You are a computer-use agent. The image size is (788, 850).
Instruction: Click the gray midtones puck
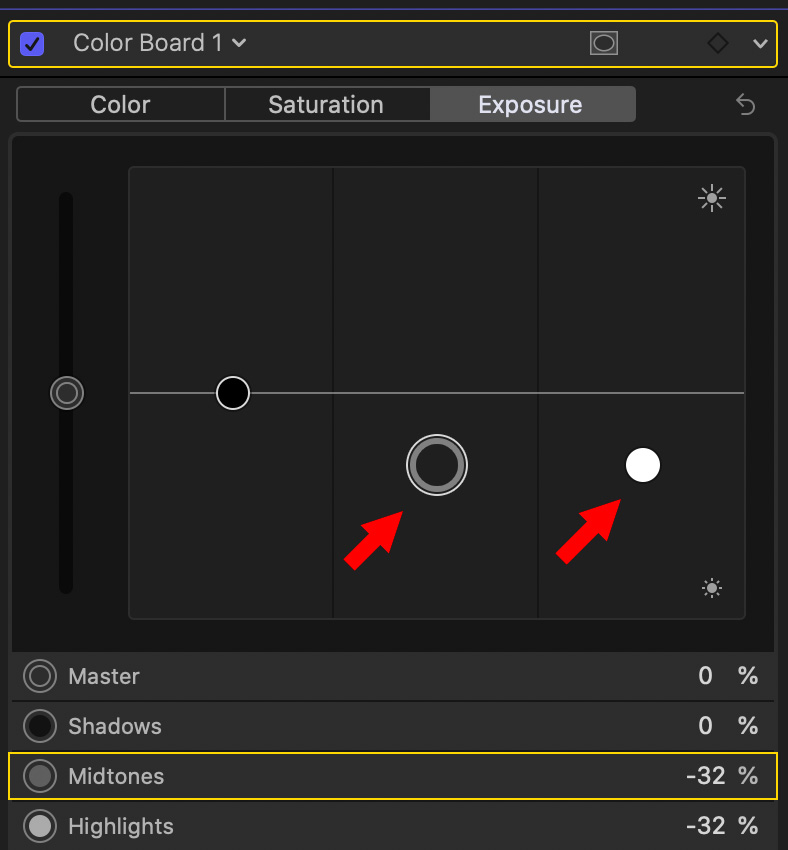437,465
